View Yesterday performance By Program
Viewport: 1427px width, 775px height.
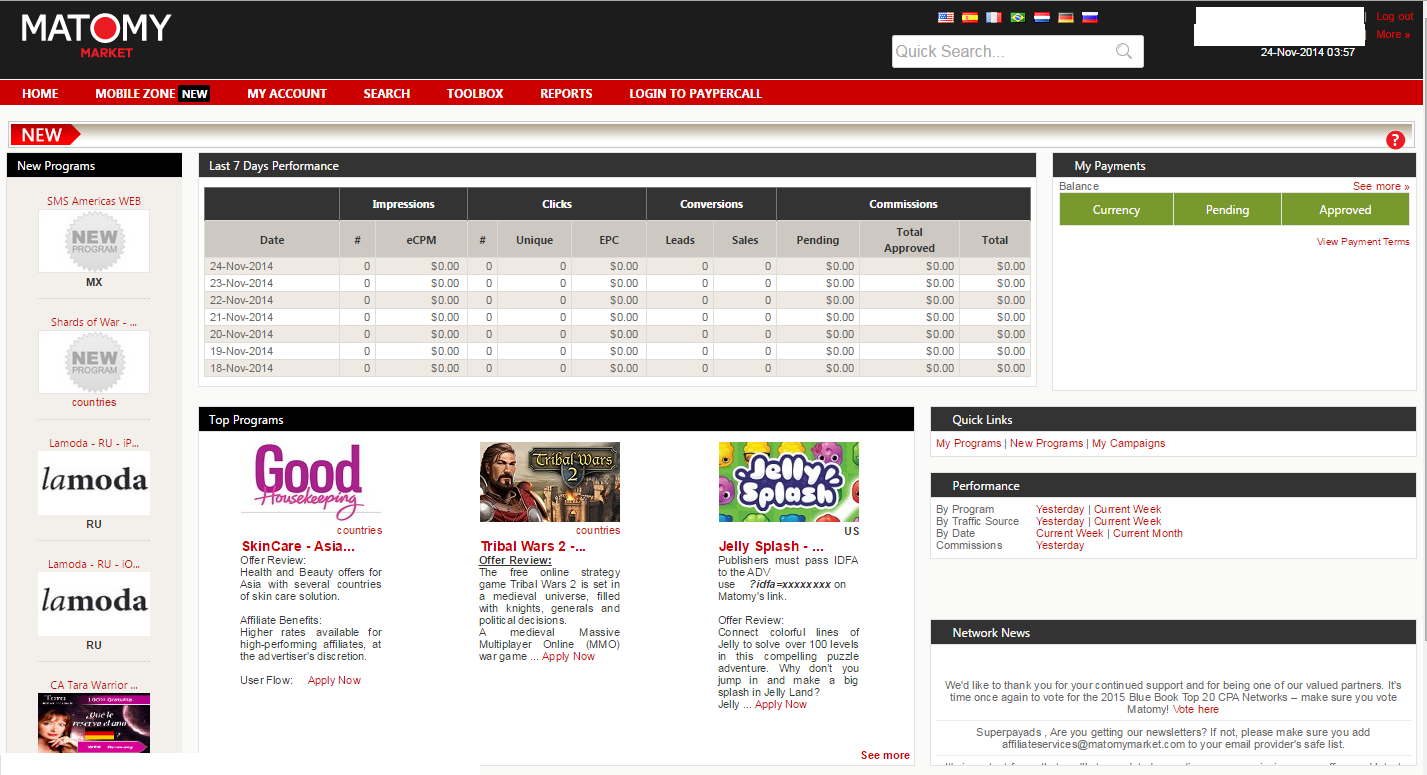[x=1060, y=509]
